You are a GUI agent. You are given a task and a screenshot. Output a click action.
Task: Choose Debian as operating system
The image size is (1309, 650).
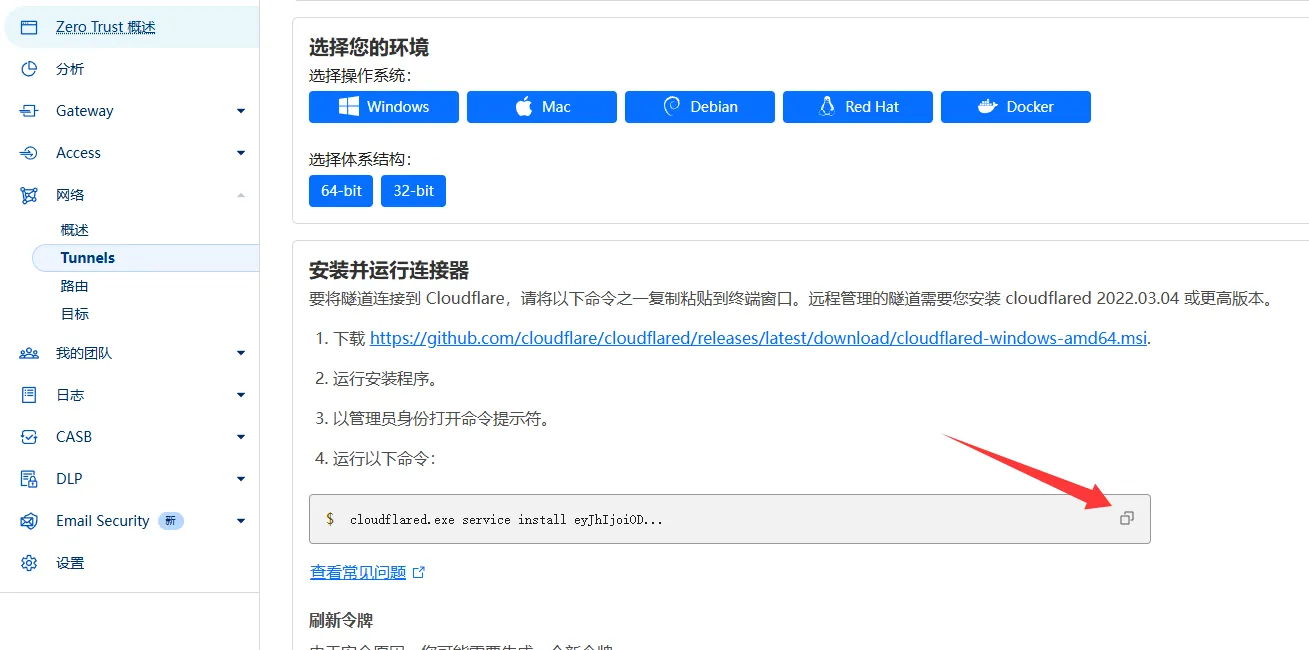click(700, 107)
